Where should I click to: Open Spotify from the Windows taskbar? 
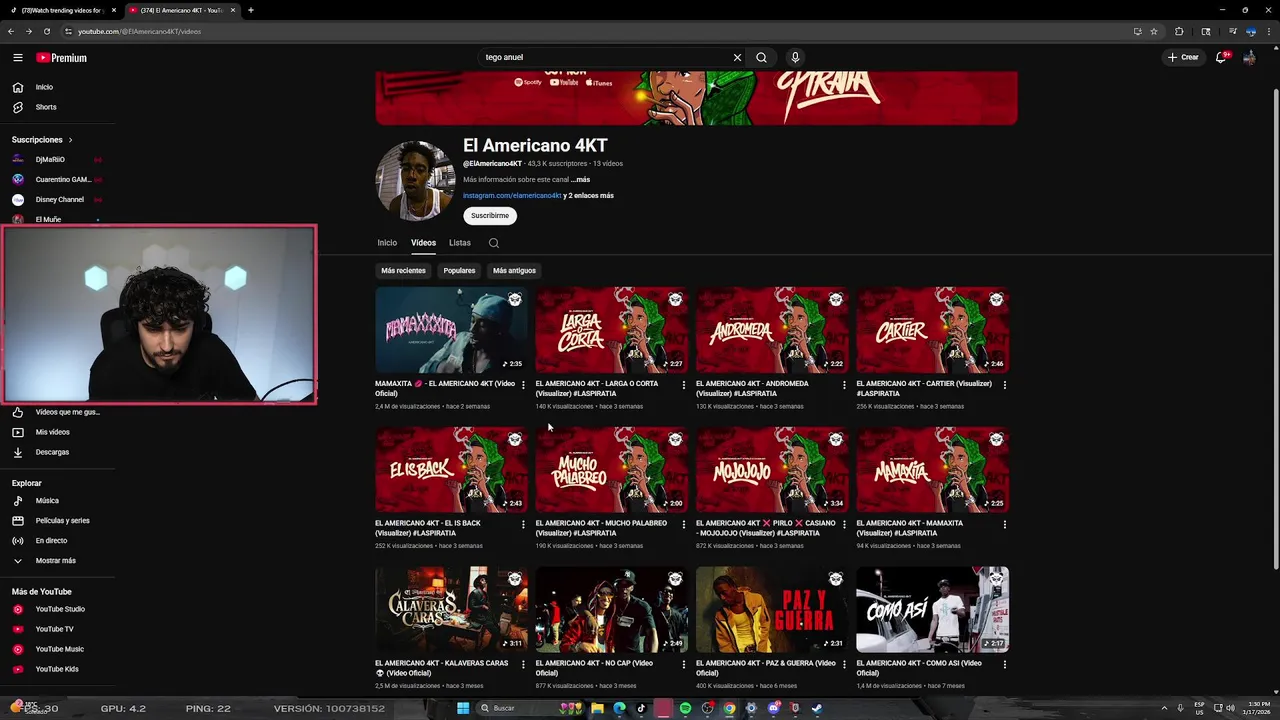[x=685, y=708]
